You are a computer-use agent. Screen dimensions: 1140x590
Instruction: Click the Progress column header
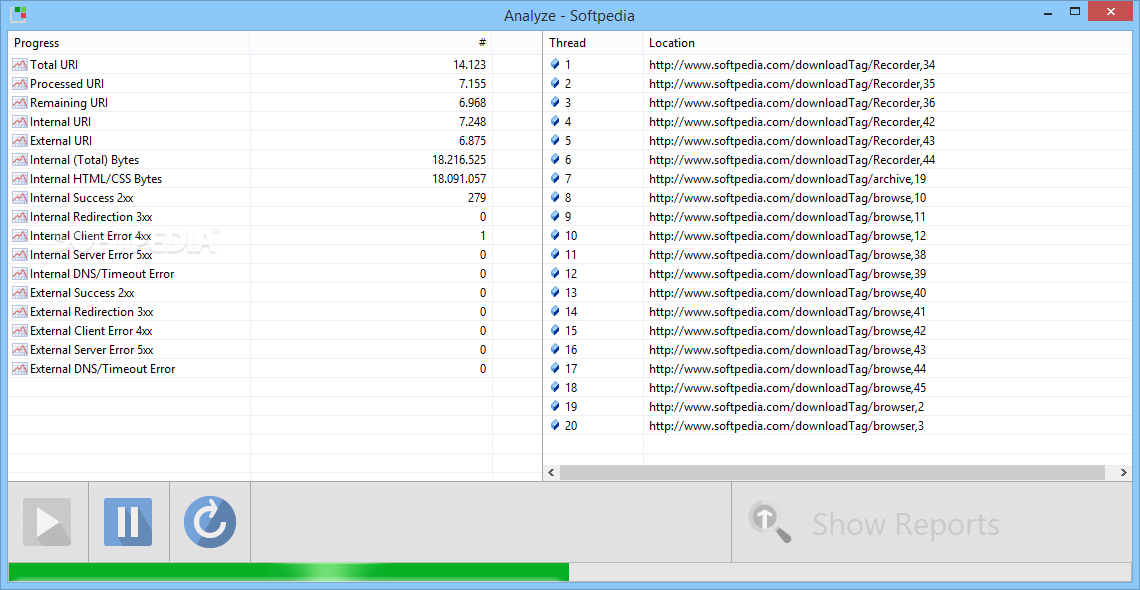[x=129, y=43]
